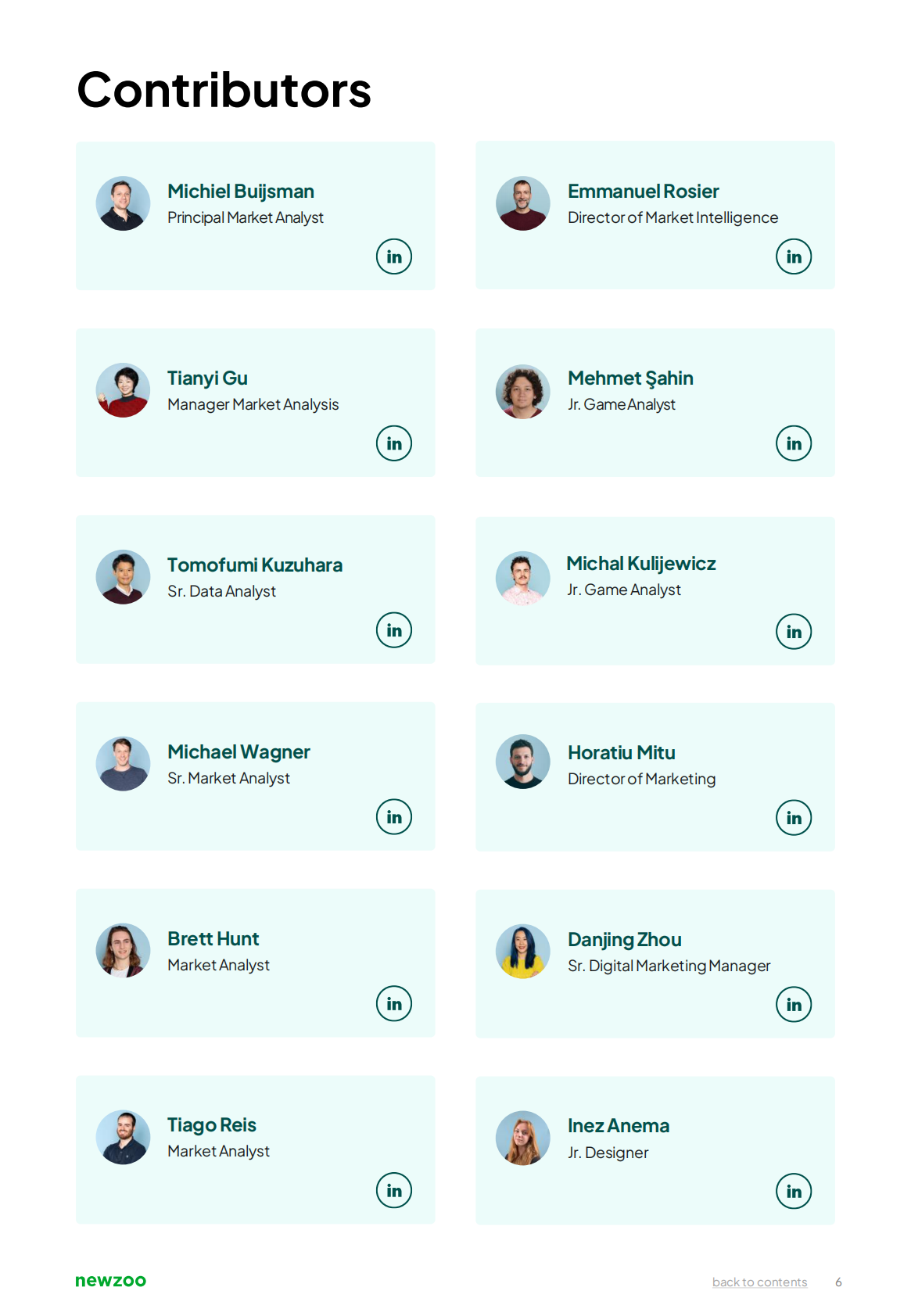Follow the 'back to contents' link
The width and height of the screenshot is (911, 1316).
759,1282
